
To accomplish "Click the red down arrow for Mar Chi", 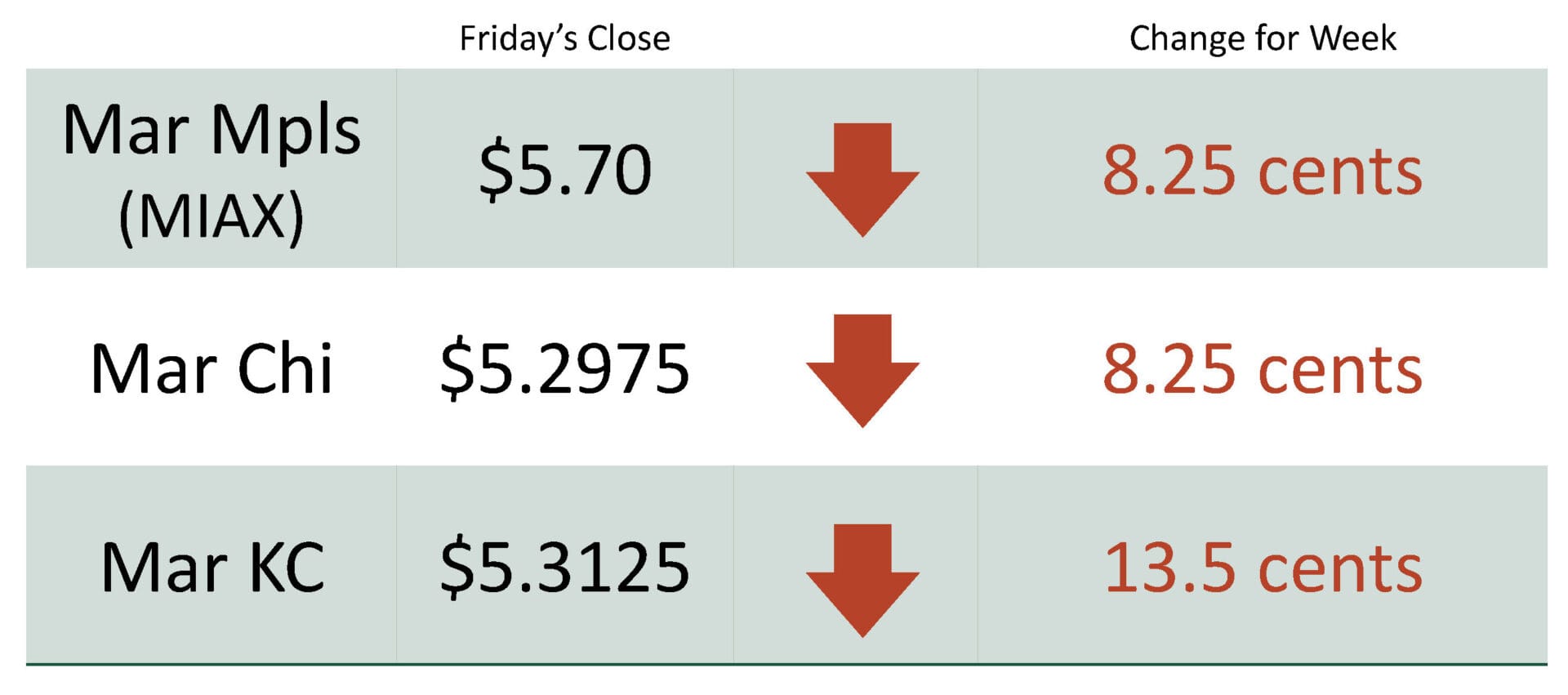I will click(862, 369).
